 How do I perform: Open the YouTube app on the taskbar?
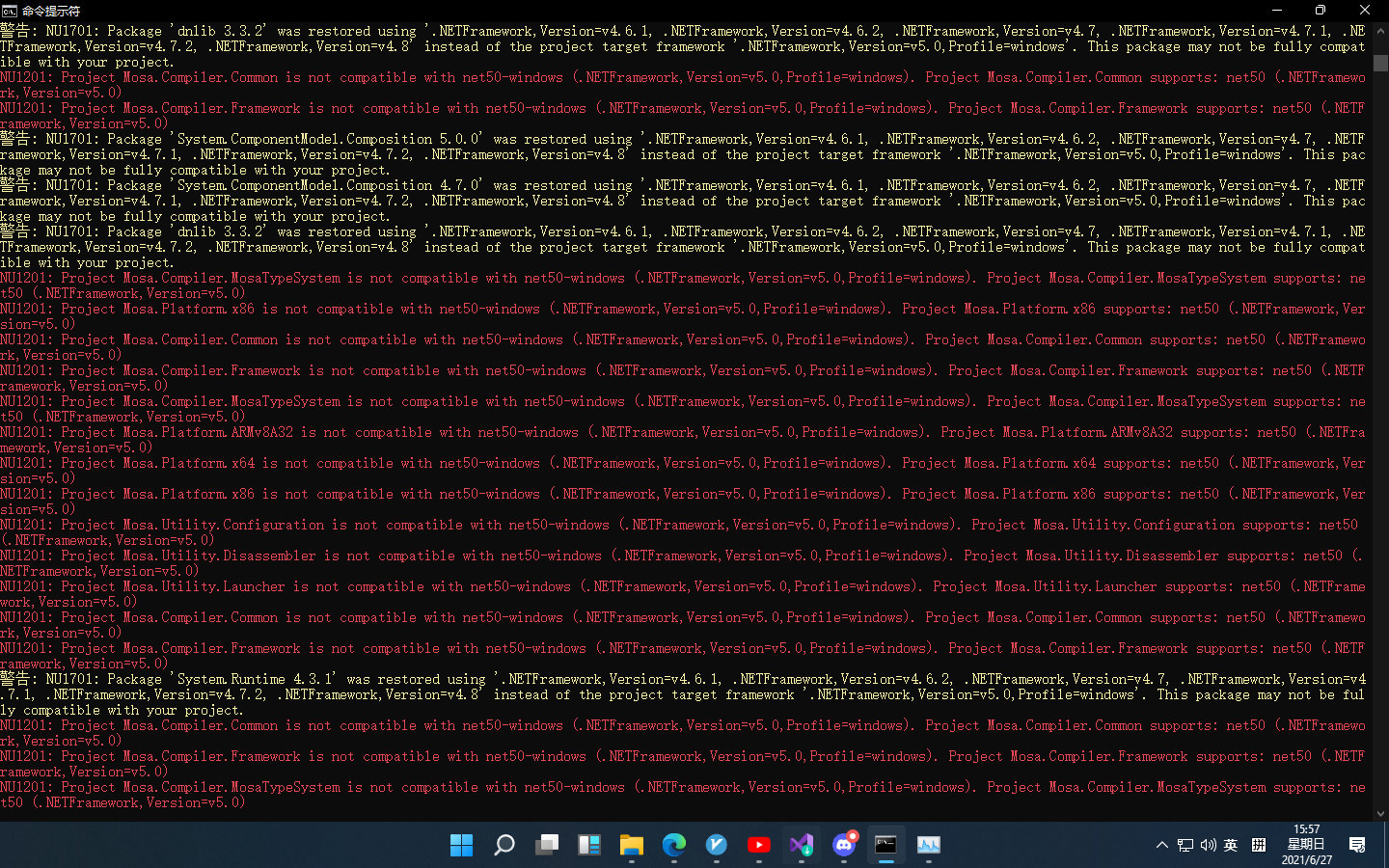click(x=759, y=845)
